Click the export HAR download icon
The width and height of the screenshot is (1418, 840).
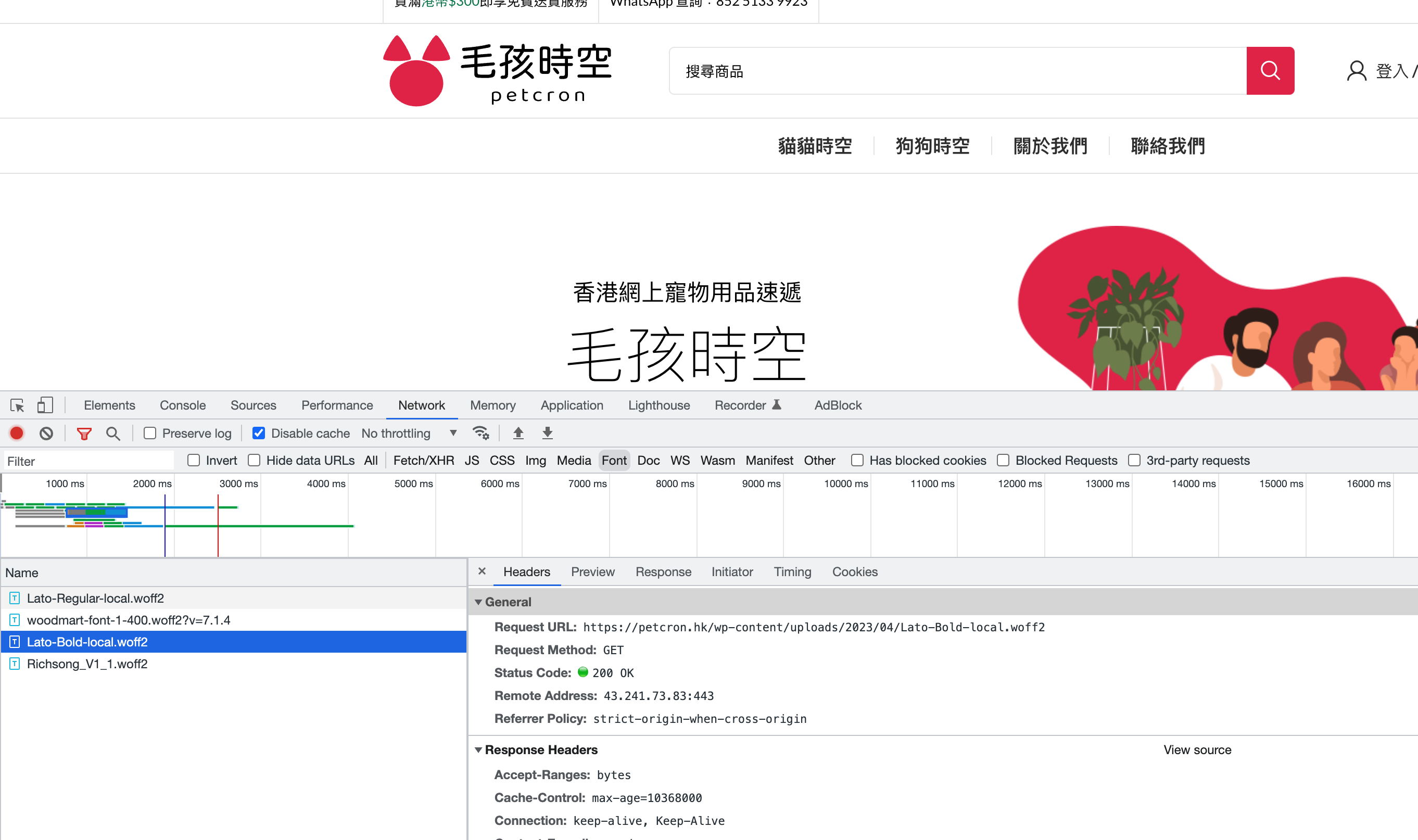[548, 433]
